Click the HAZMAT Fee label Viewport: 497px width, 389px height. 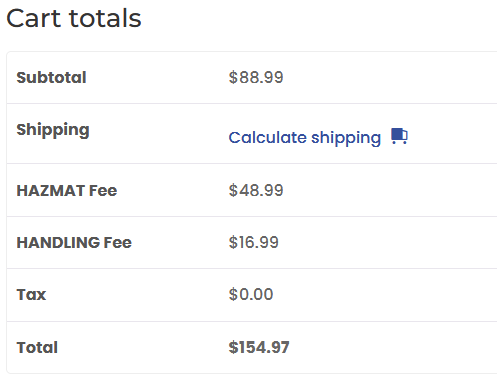coord(67,191)
